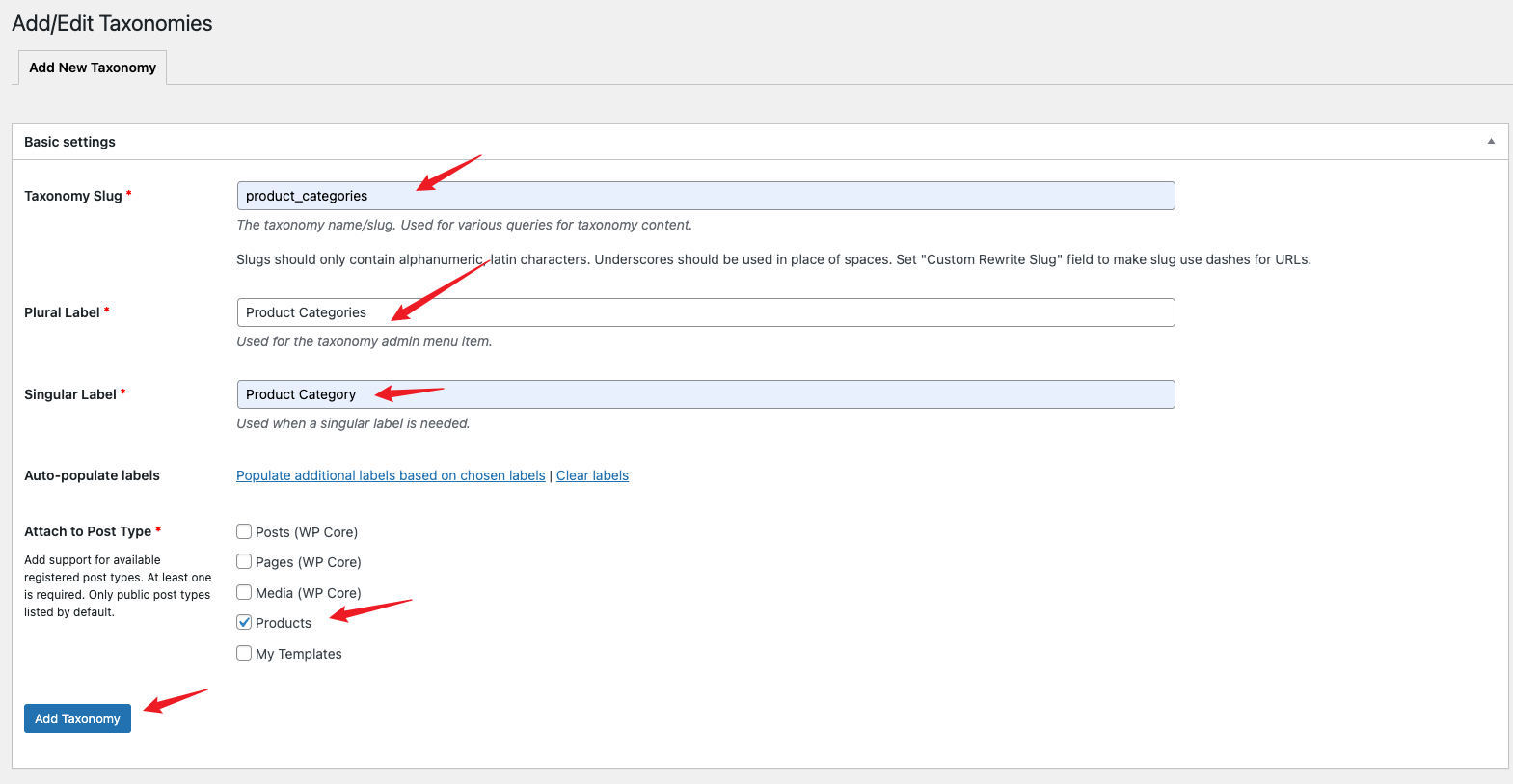Screen dimensions: 1513x784
Task: Switch to the Add New Taxonomy tab
Action: 93,68
